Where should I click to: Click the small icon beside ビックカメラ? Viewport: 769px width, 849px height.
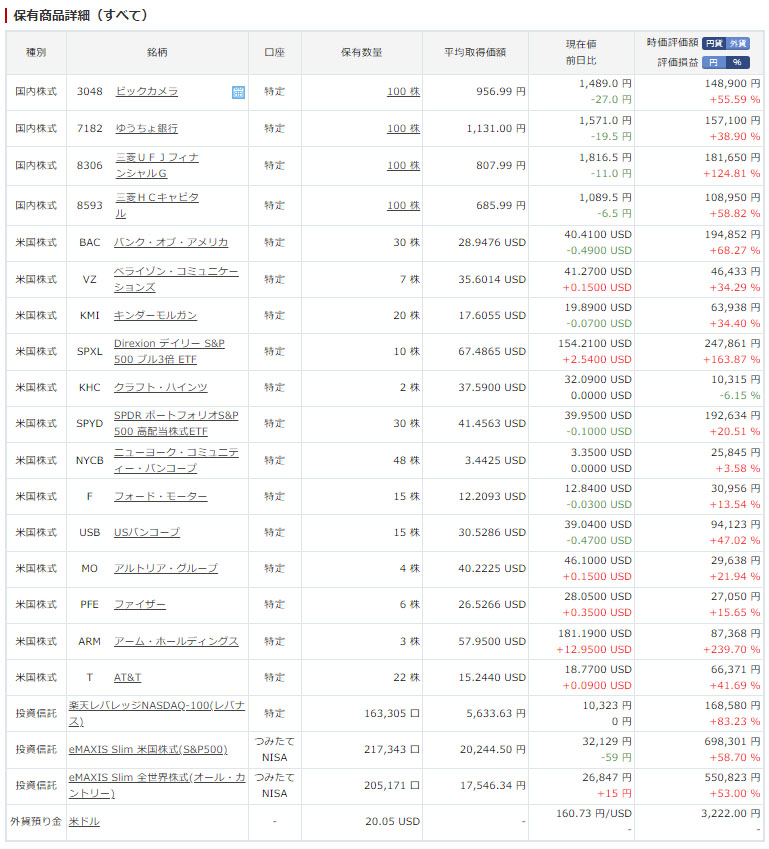pyautogui.click(x=238, y=92)
